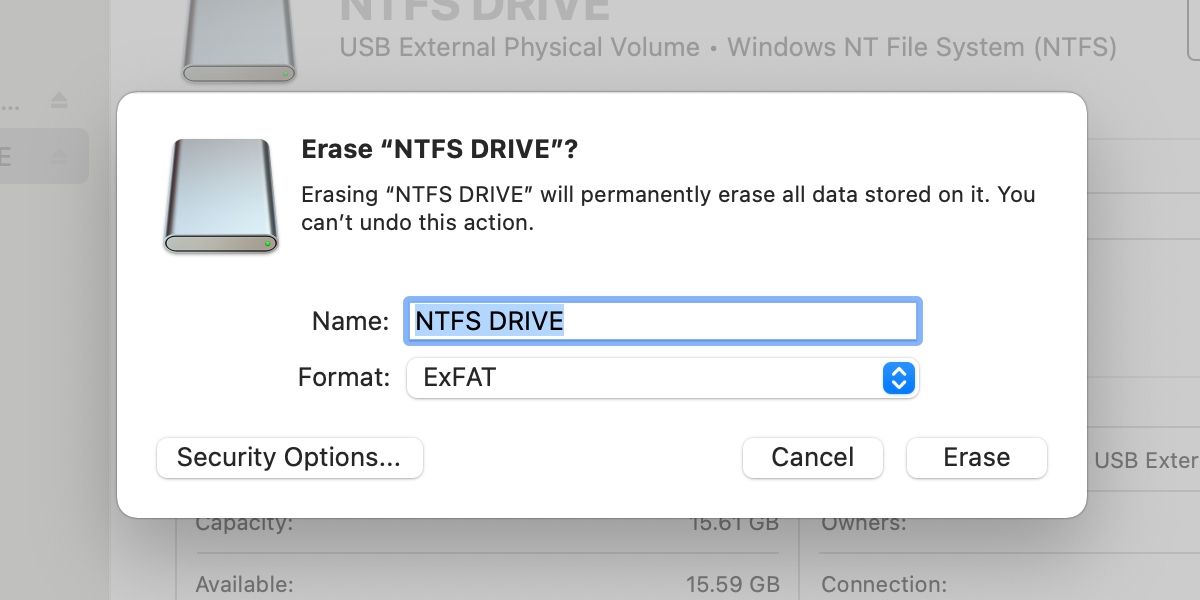
Task: Click the upper eject triangle near the sidebar top
Action: pyautogui.click(x=58, y=100)
